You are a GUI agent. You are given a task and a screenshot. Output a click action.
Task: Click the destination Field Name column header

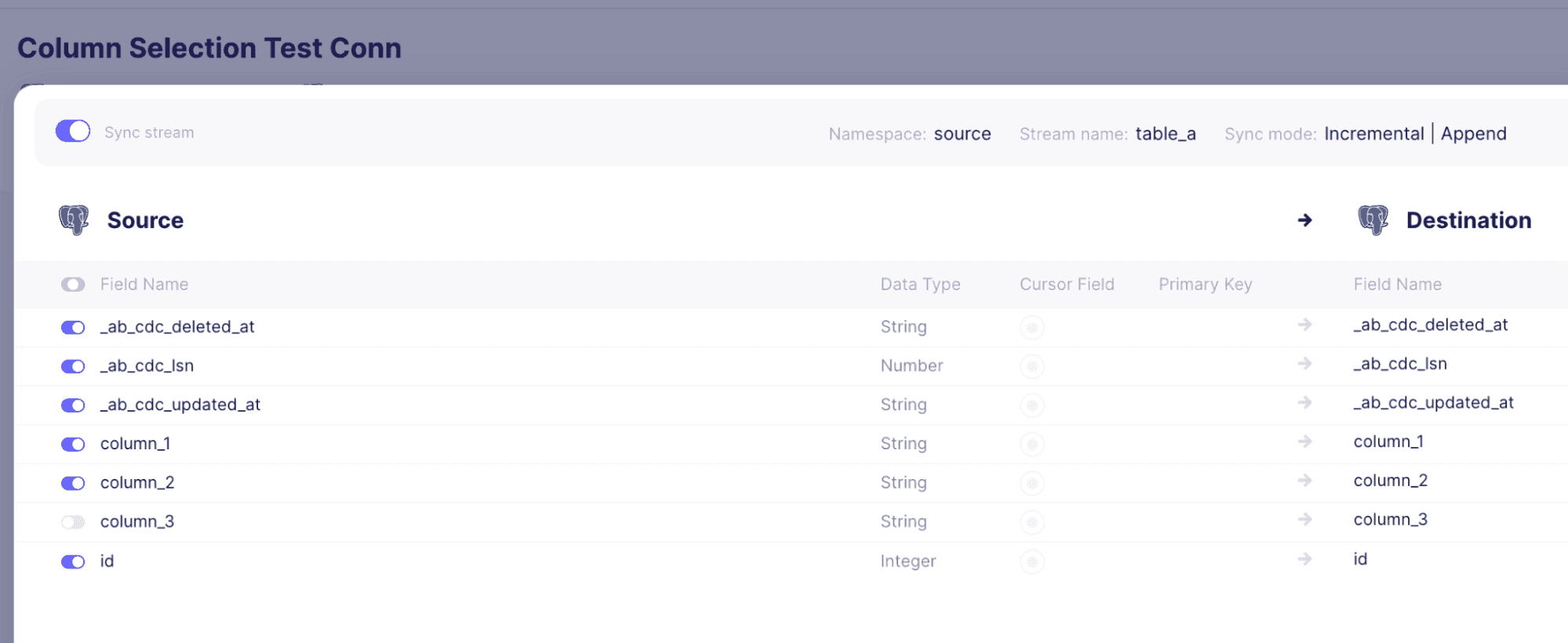coord(1397,285)
